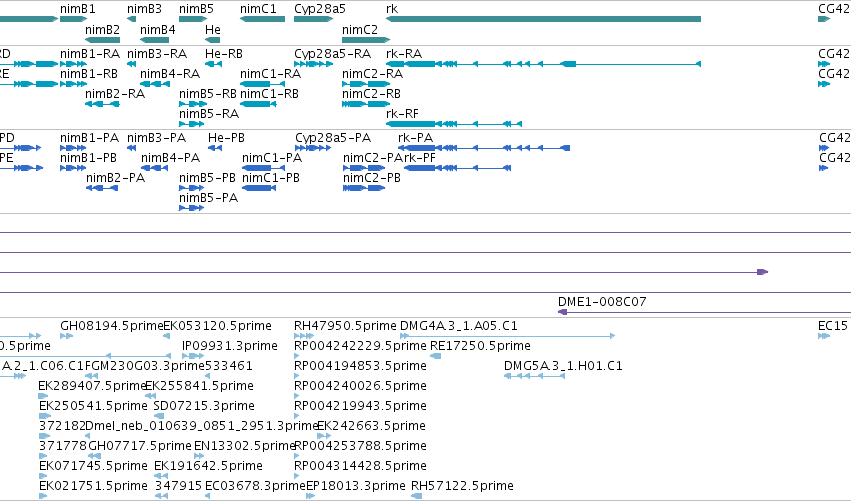The height and width of the screenshot is (501, 851).
Task: Click protein label rk-PA
Action: pos(416,138)
